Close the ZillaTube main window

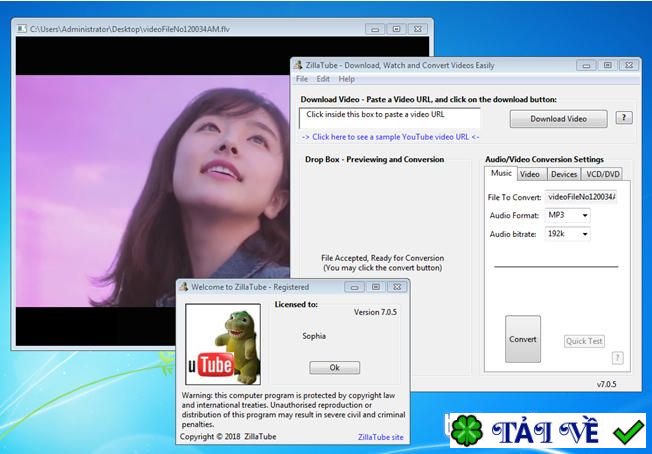(x=629, y=65)
